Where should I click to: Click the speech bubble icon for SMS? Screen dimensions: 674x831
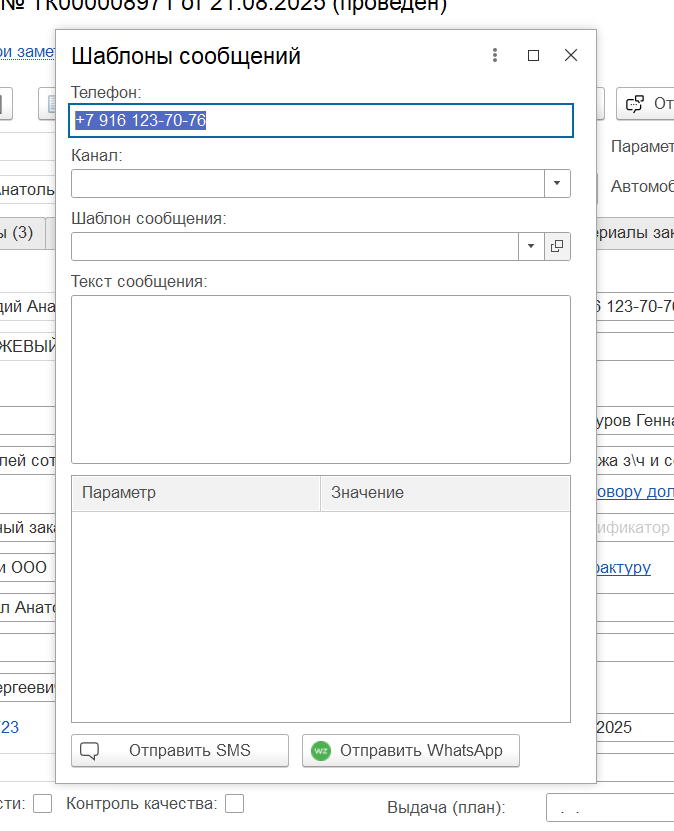click(90, 751)
